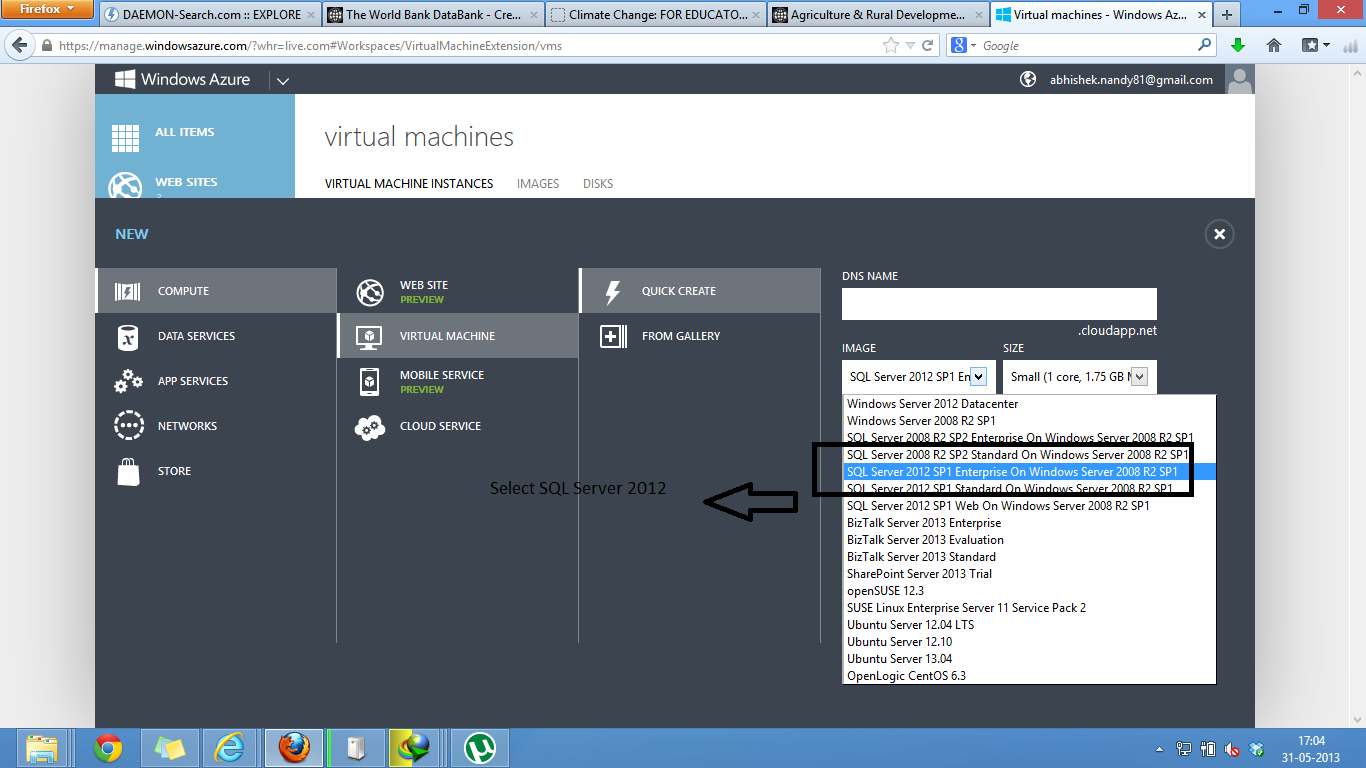Select Virtual Machine Instances tab
This screenshot has height=768, width=1366.
tap(409, 184)
